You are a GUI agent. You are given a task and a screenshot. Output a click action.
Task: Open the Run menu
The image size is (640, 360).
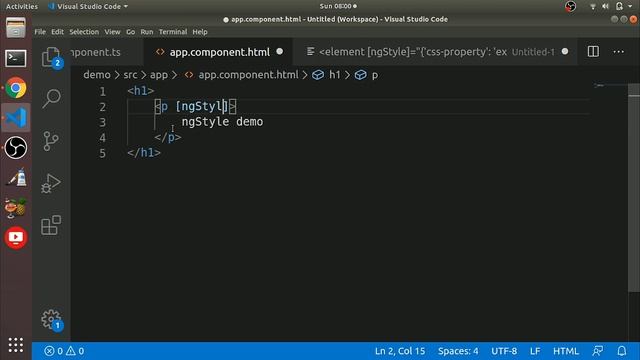pyautogui.click(x=147, y=32)
